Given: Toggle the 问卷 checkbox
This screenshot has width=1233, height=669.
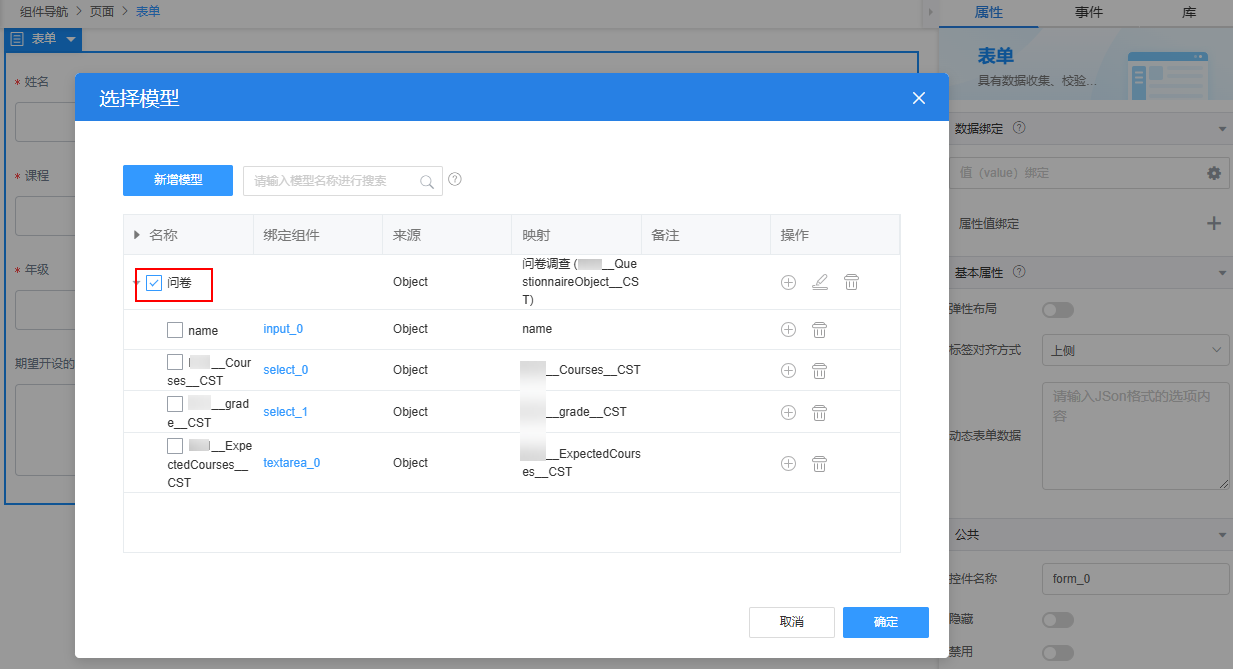Looking at the screenshot, I should (x=154, y=283).
